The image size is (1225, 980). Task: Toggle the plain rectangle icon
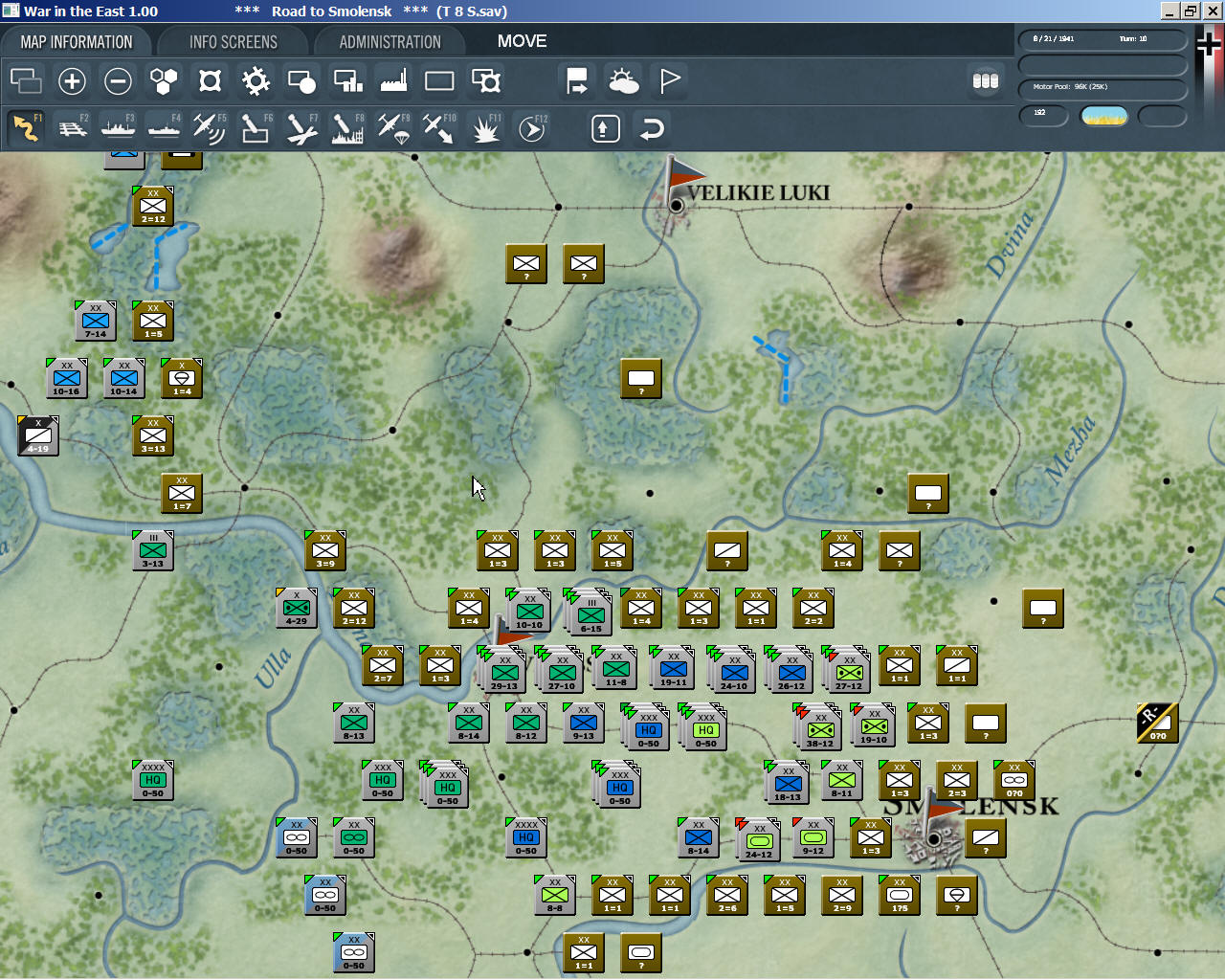click(439, 81)
